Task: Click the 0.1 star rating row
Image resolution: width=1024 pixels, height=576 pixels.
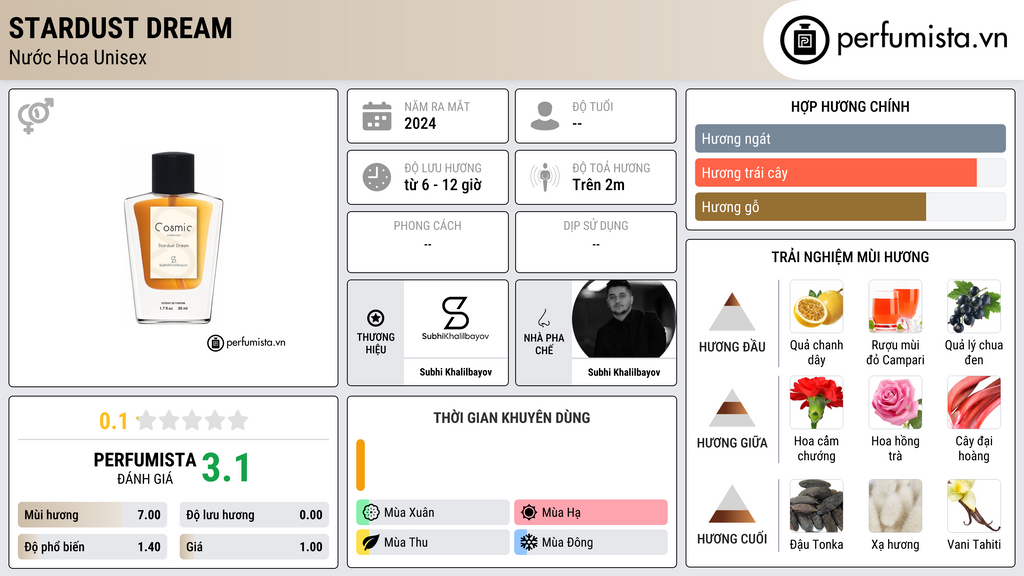Action: [173, 421]
